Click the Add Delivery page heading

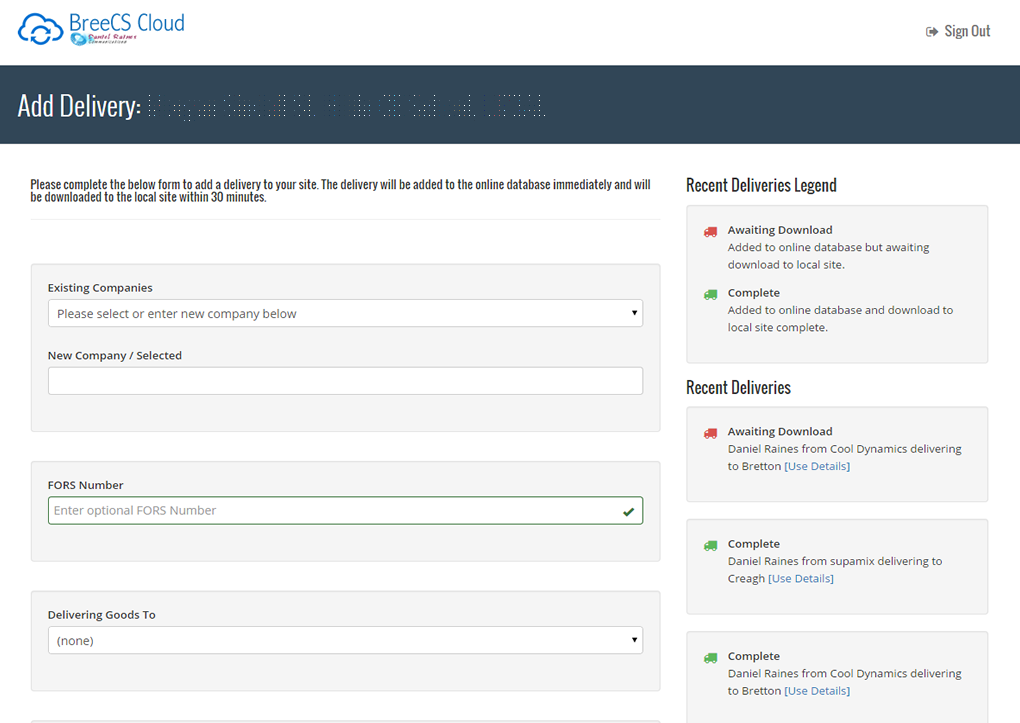point(78,106)
